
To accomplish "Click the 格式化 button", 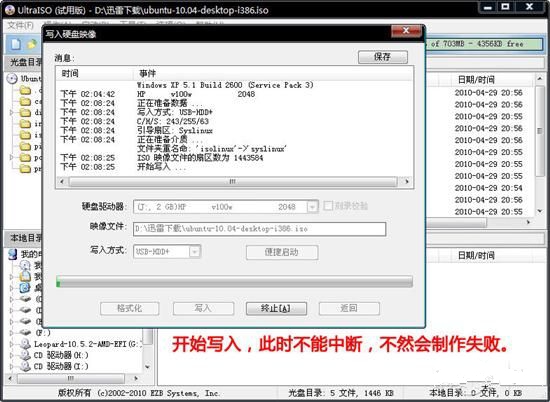I will [x=129, y=309].
